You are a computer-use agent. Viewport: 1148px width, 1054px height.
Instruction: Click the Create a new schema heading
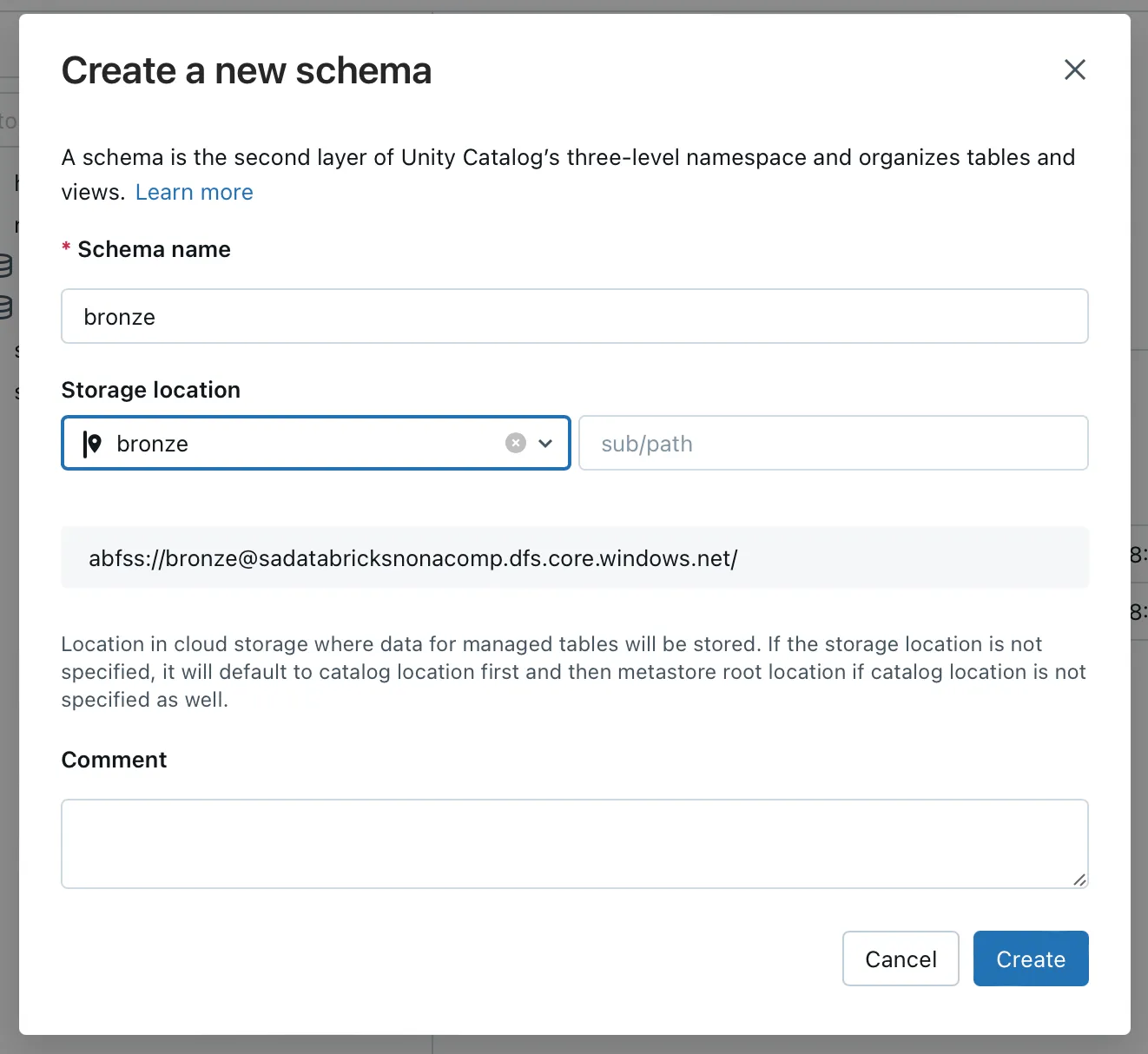coord(247,71)
